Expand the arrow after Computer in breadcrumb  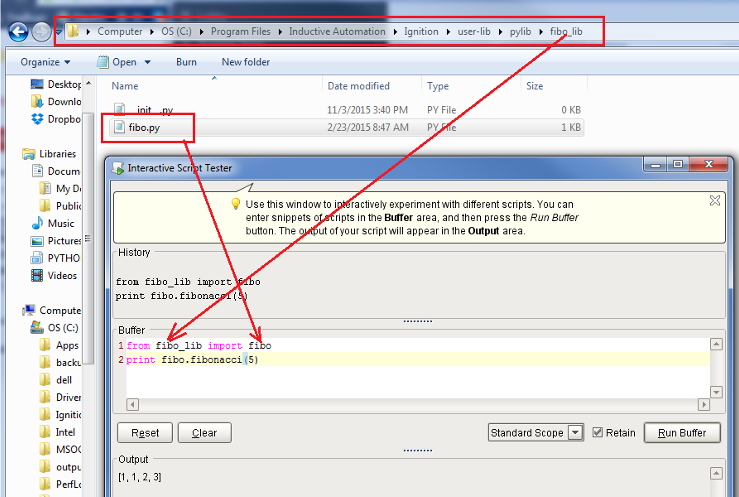pyautogui.click(x=152, y=32)
